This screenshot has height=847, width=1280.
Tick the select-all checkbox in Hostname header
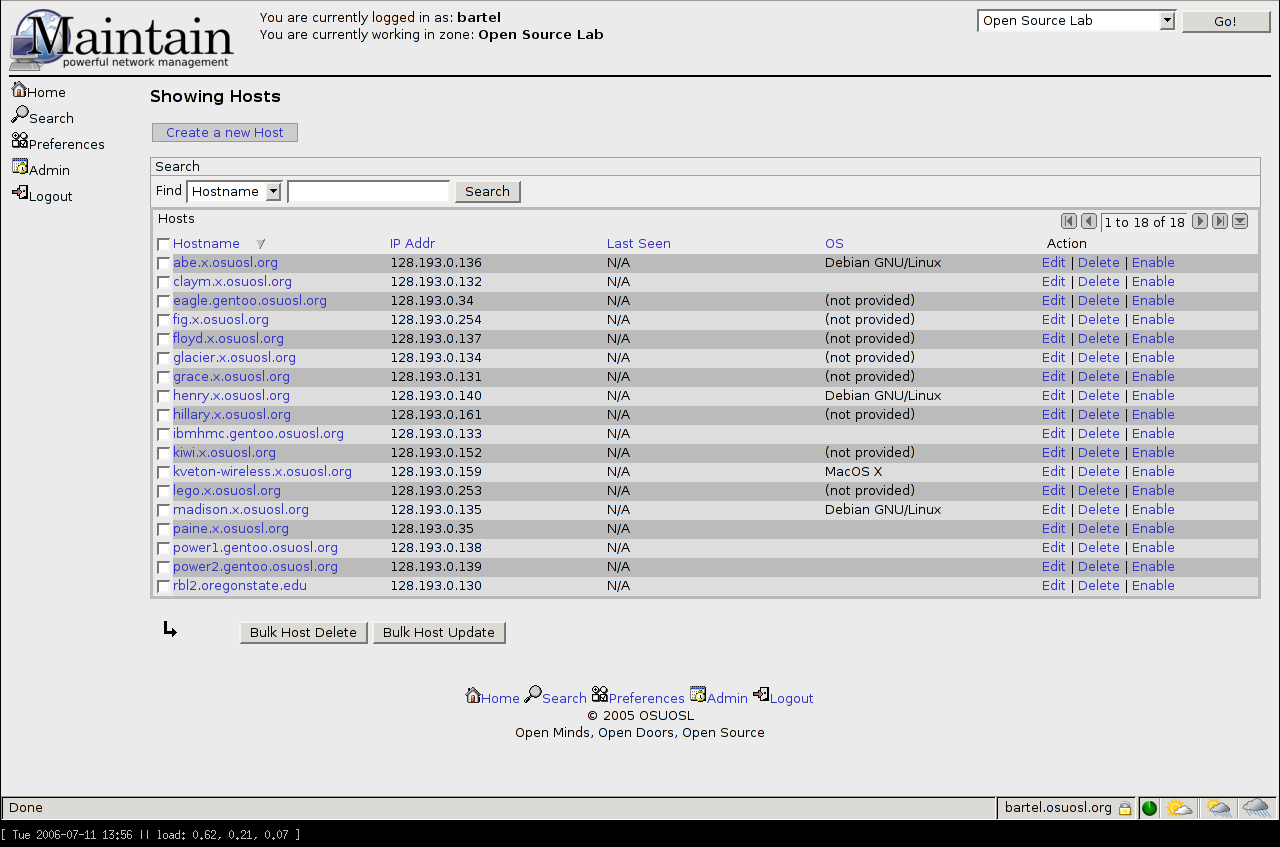(x=164, y=245)
